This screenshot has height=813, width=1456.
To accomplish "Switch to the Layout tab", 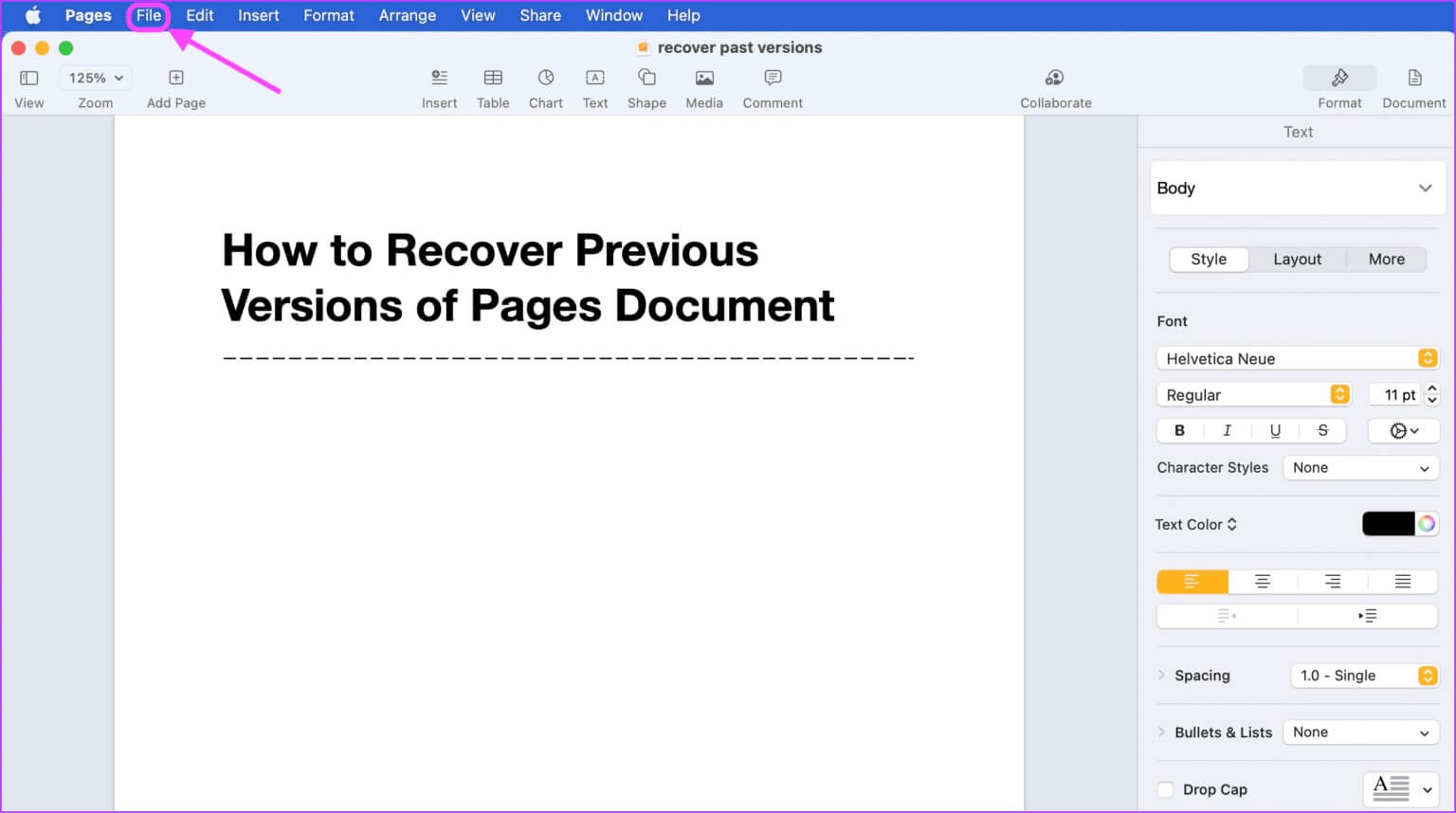I will pyautogui.click(x=1296, y=260).
